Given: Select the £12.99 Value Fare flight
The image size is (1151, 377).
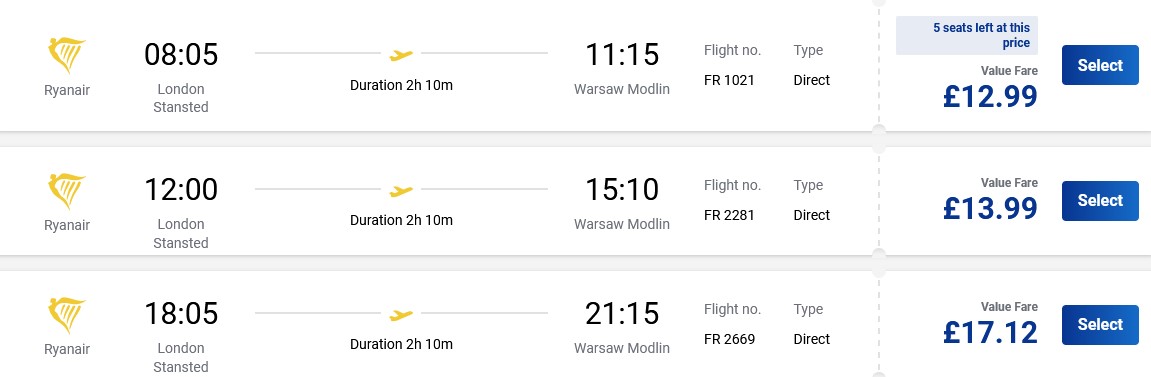Looking at the screenshot, I should click(x=1100, y=65).
